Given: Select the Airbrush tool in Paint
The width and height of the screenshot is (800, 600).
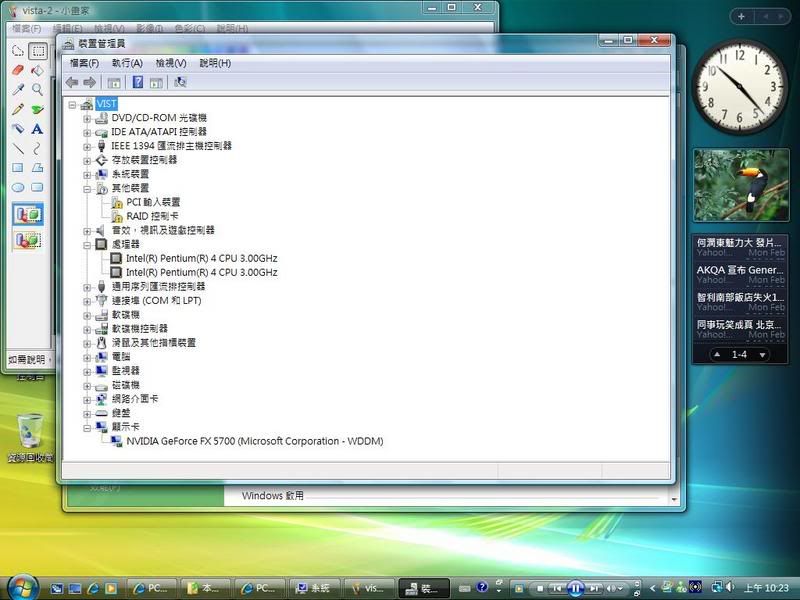Looking at the screenshot, I should tap(18, 129).
